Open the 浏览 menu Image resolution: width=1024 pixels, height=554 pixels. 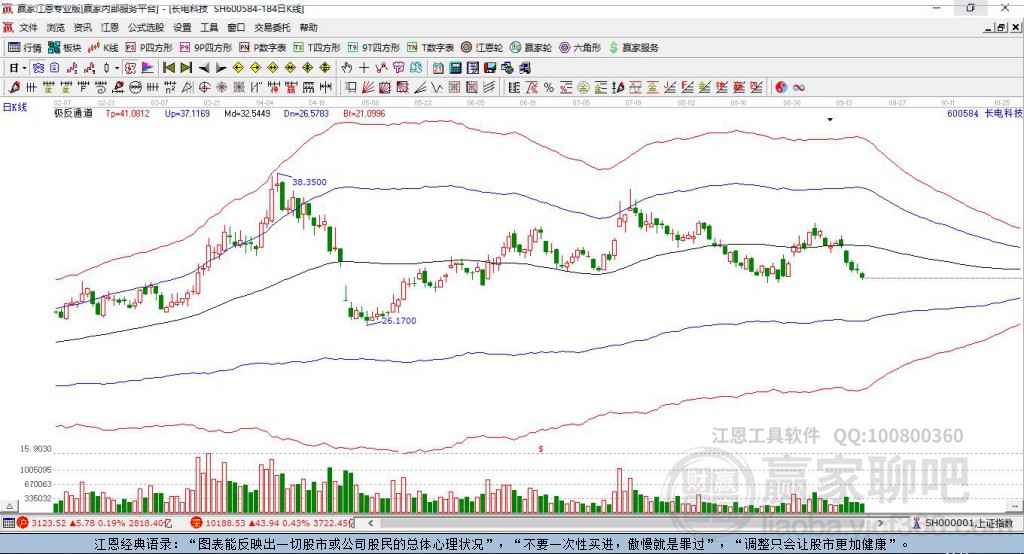pyautogui.click(x=56, y=27)
